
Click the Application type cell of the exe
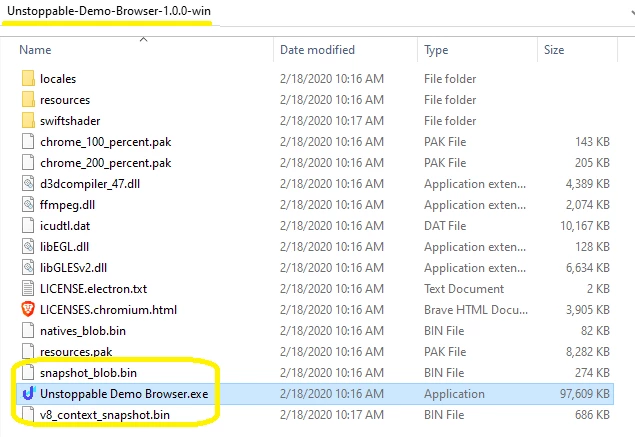click(x=454, y=394)
